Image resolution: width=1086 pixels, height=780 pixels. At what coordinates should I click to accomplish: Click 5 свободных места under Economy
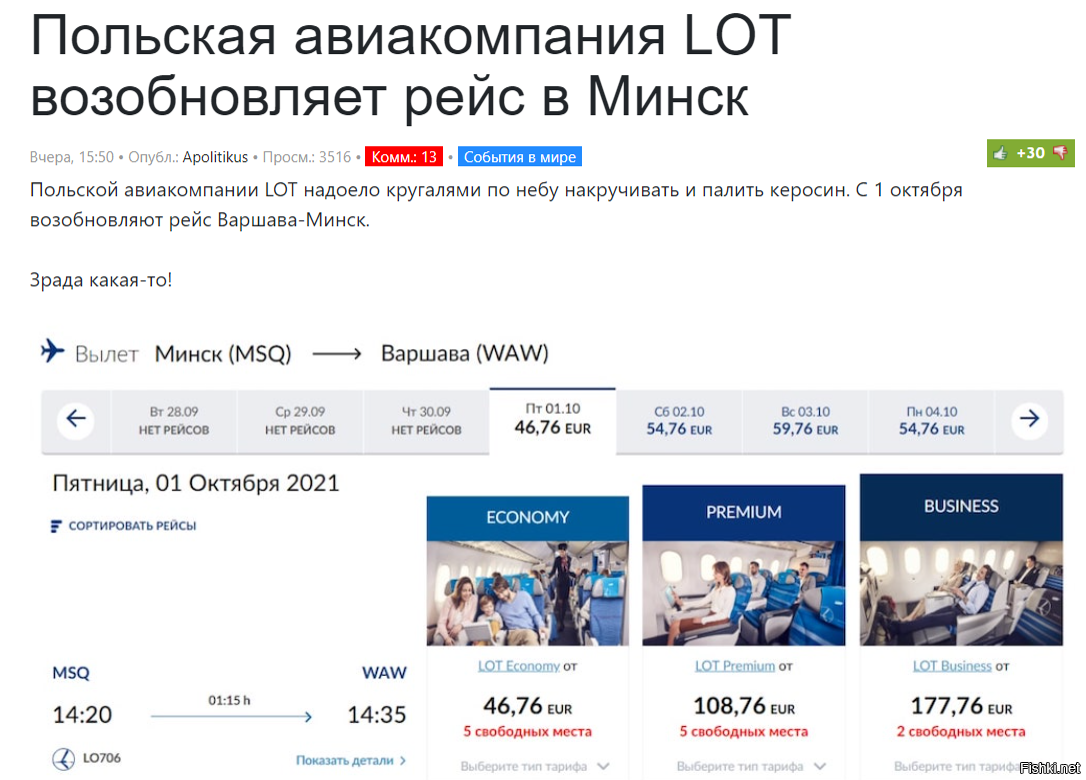tap(528, 732)
